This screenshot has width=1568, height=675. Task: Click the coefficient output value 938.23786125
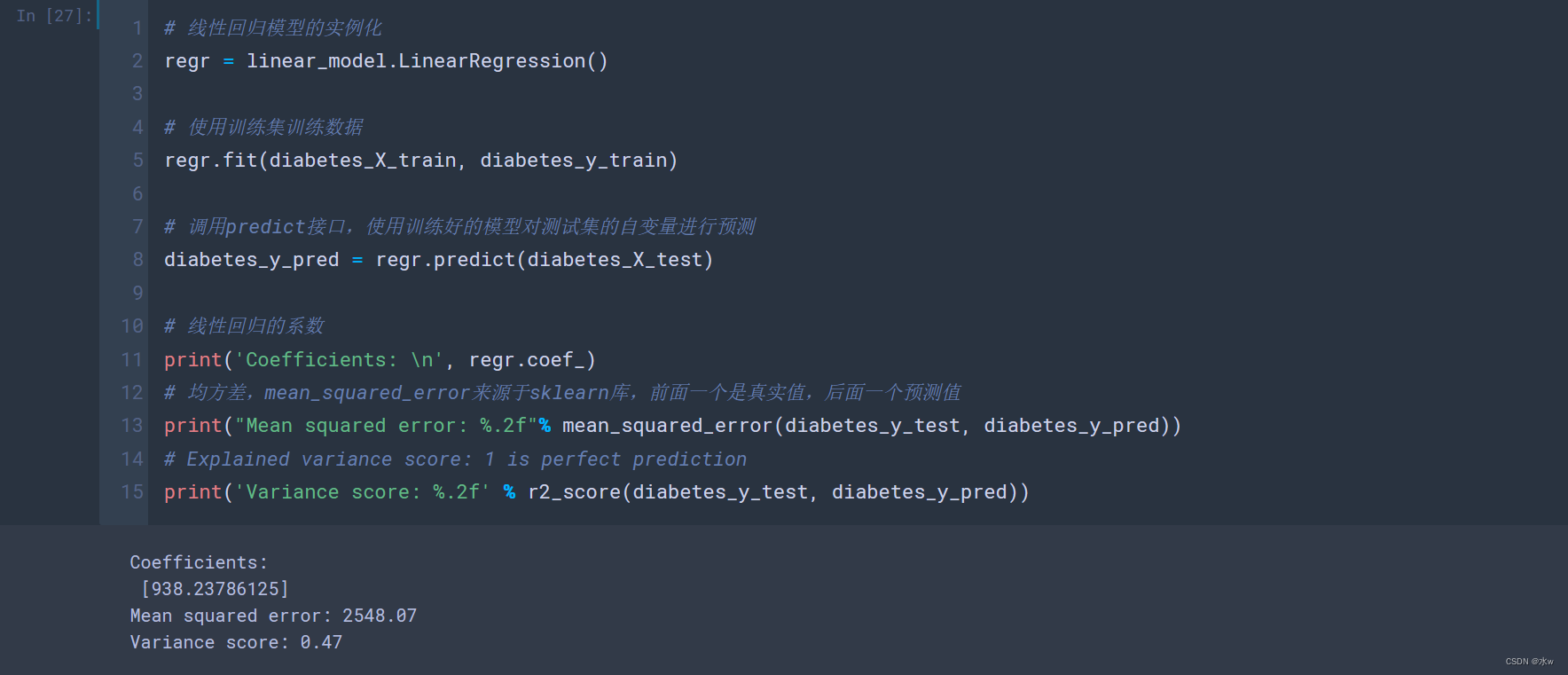[x=216, y=589]
